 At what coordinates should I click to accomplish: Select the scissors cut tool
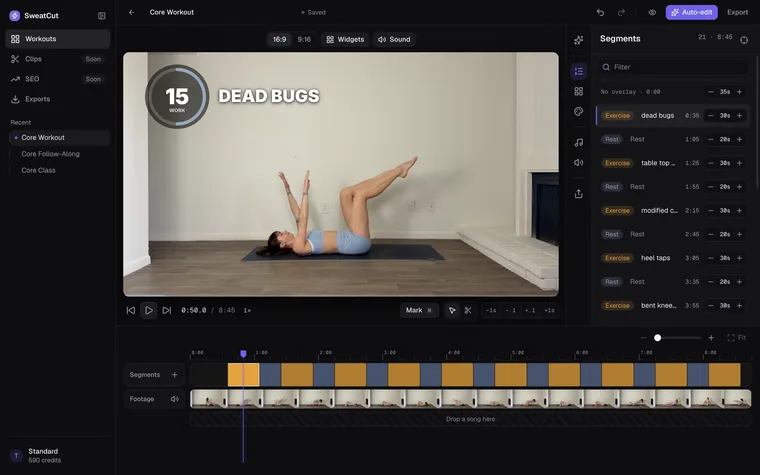pyautogui.click(x=468, y=311)
